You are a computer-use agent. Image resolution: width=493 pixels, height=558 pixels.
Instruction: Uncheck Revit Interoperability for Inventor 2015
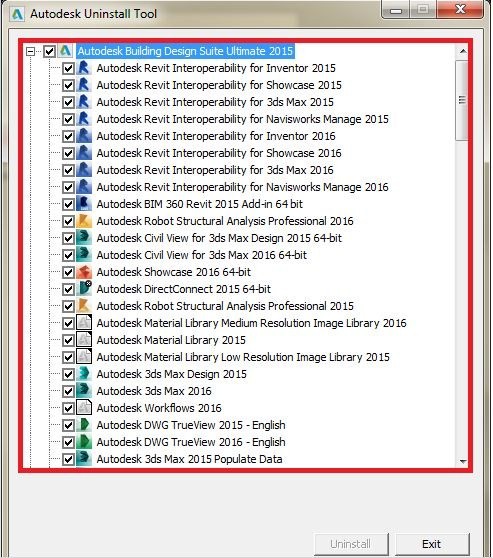(68, 68)
